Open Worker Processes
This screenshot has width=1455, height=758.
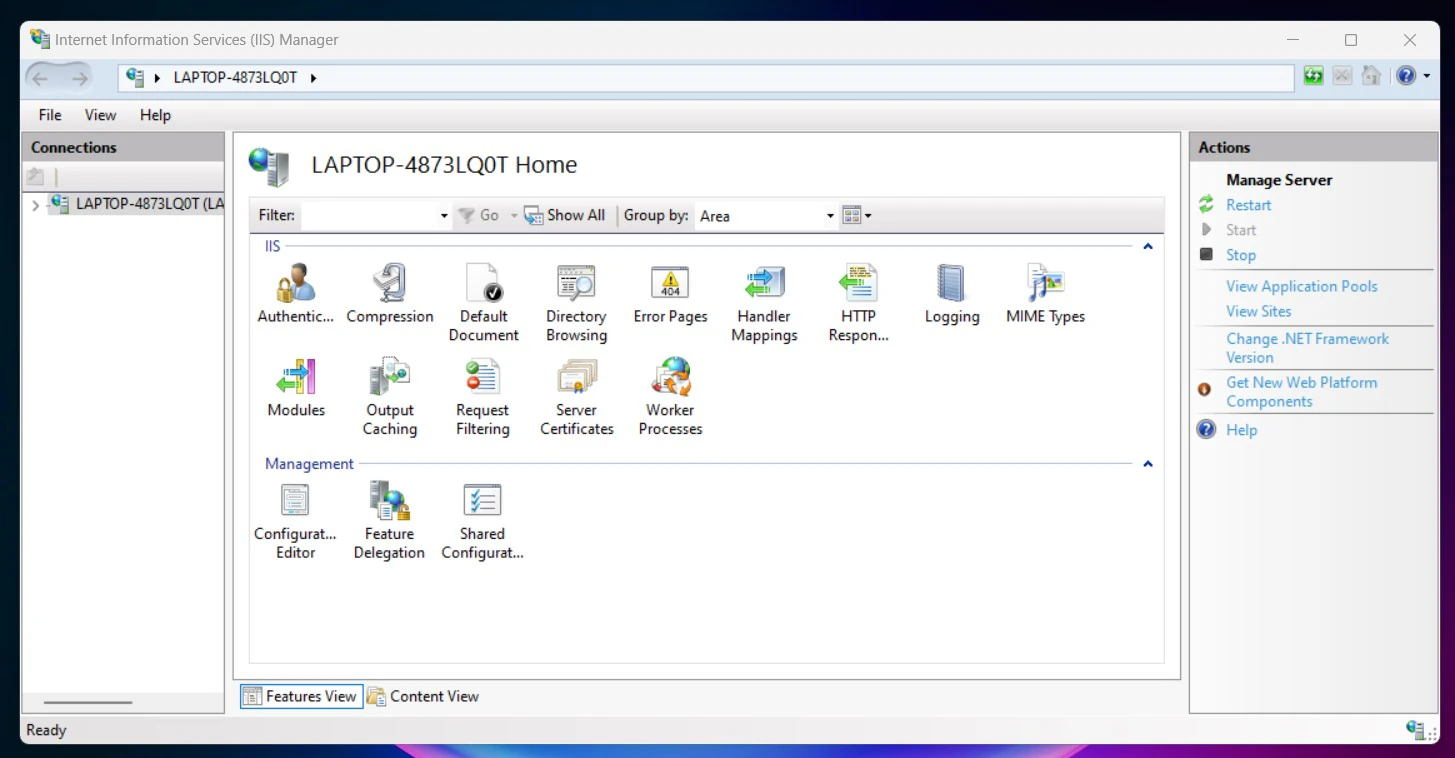tap(670, 397)
